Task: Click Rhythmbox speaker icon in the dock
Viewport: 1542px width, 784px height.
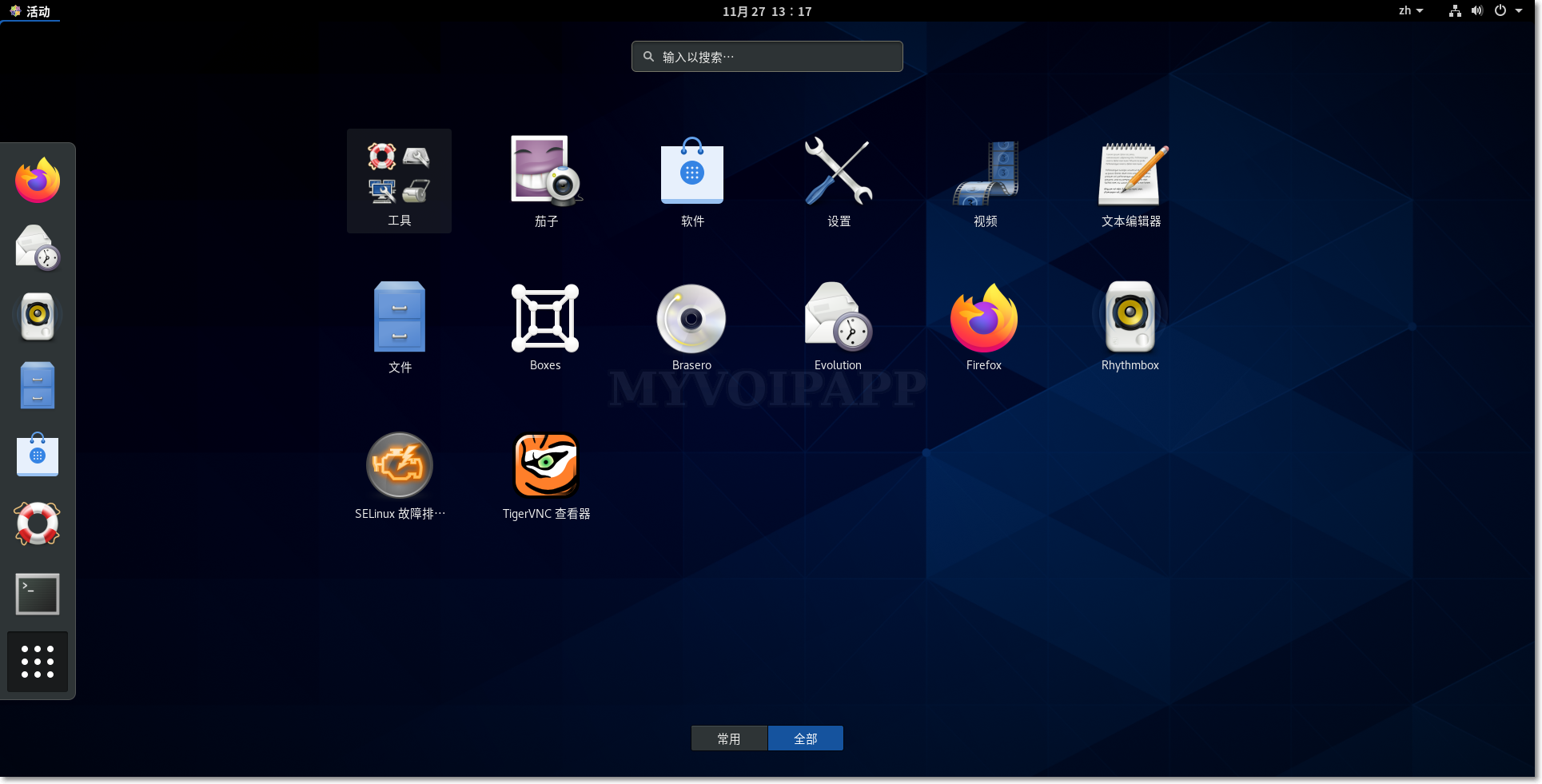Action: 38,316
